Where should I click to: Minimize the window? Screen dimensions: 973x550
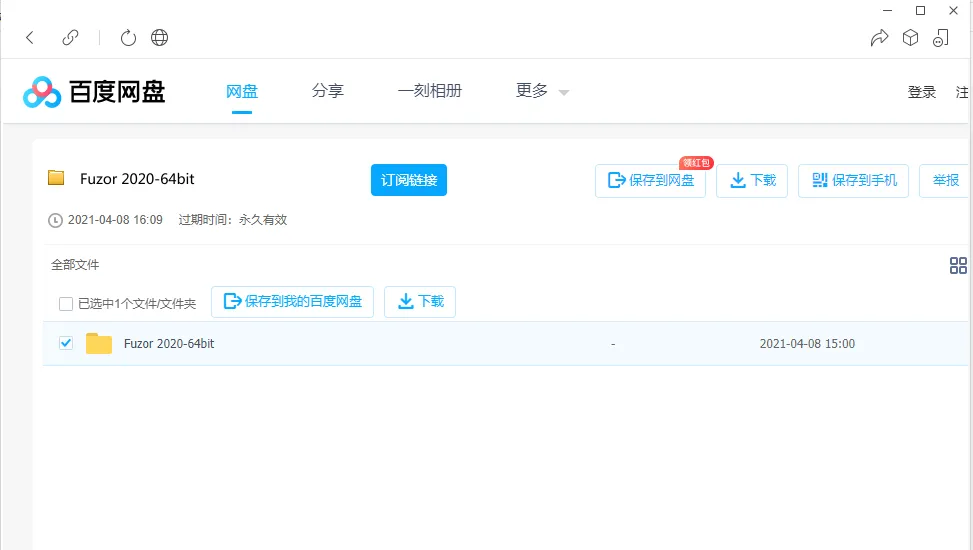[887, 11]
